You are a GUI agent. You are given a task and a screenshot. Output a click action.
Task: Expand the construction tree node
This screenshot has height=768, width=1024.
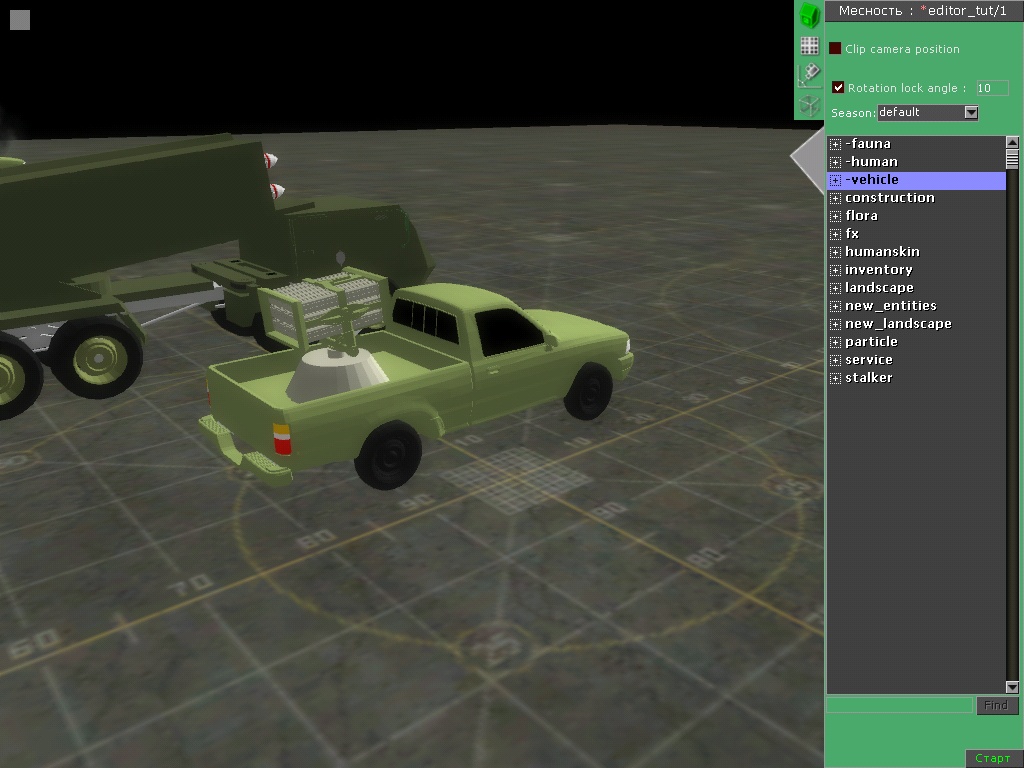click(835, 198)
